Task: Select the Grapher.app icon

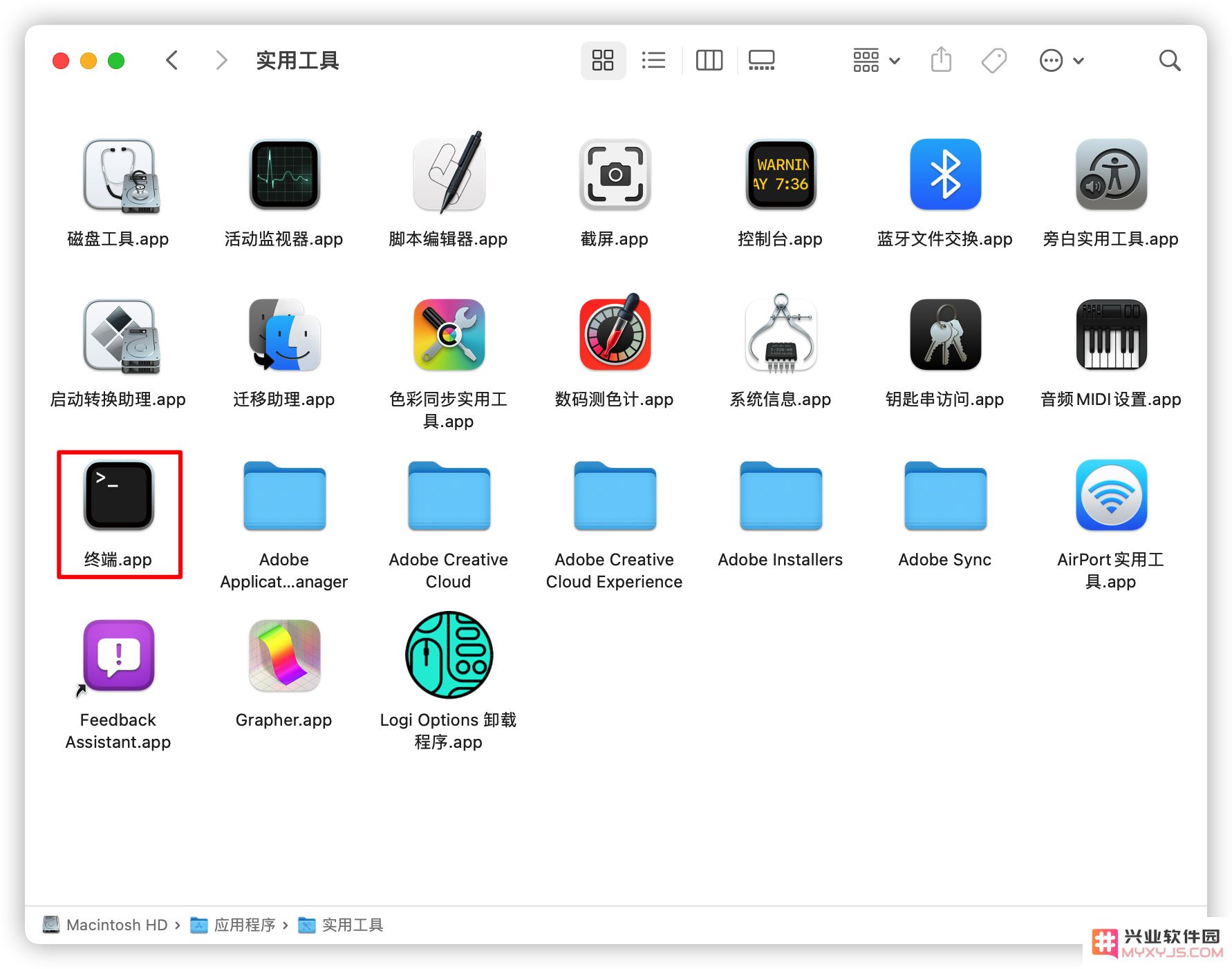Action: (284, 655)
